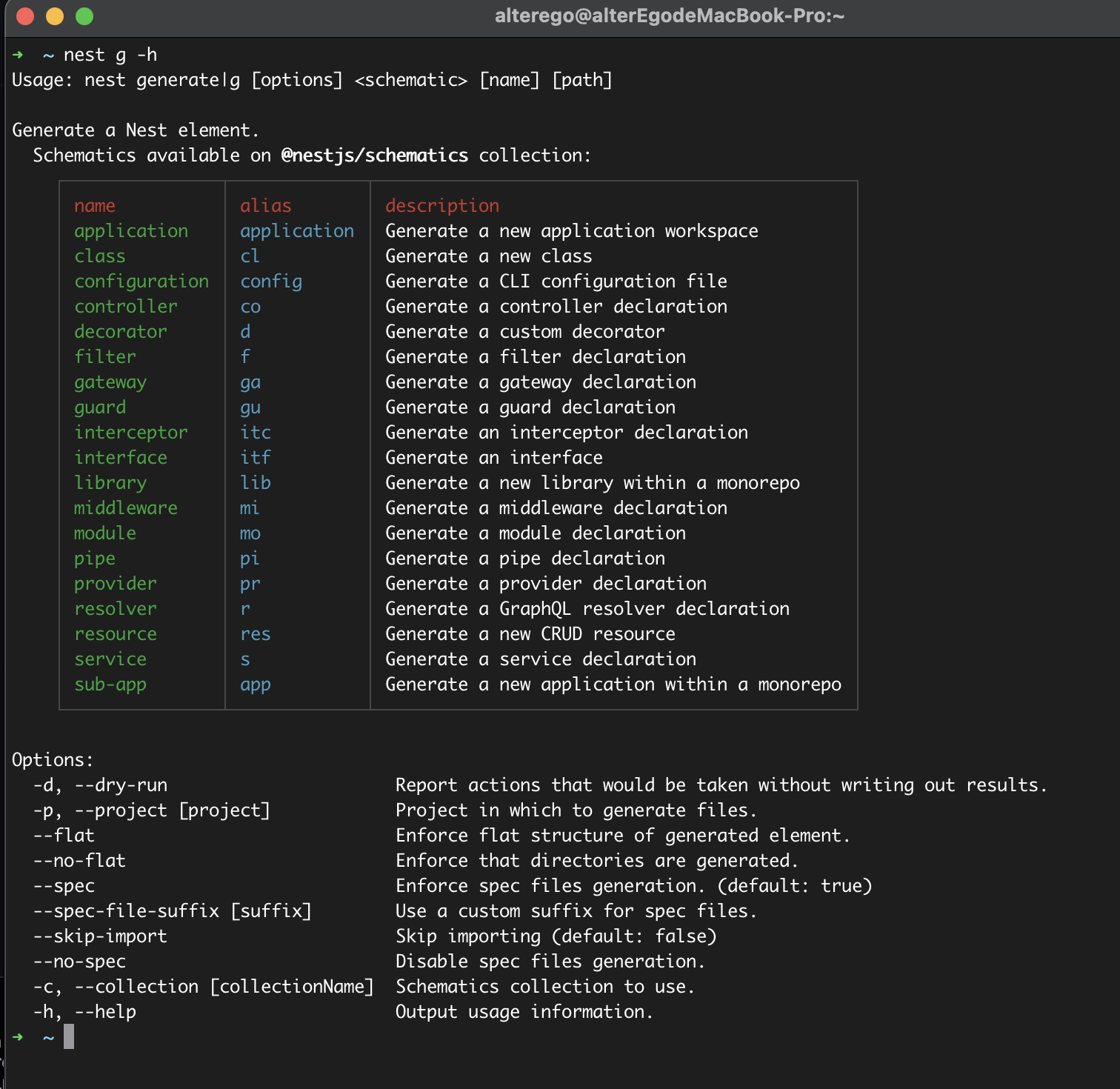1120x1089 pixels.
Task: Select the 'filter' schematic name
Action: coord(105,357)
